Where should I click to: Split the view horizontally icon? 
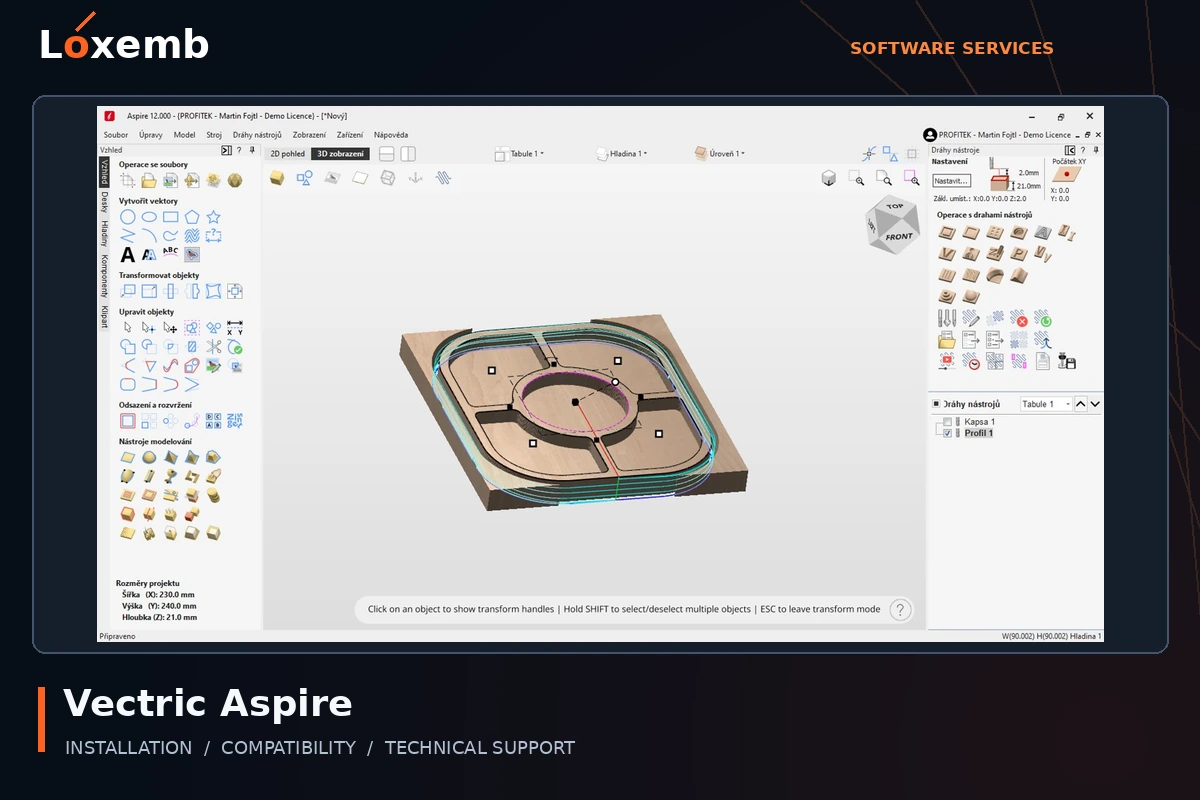point(387,154)
